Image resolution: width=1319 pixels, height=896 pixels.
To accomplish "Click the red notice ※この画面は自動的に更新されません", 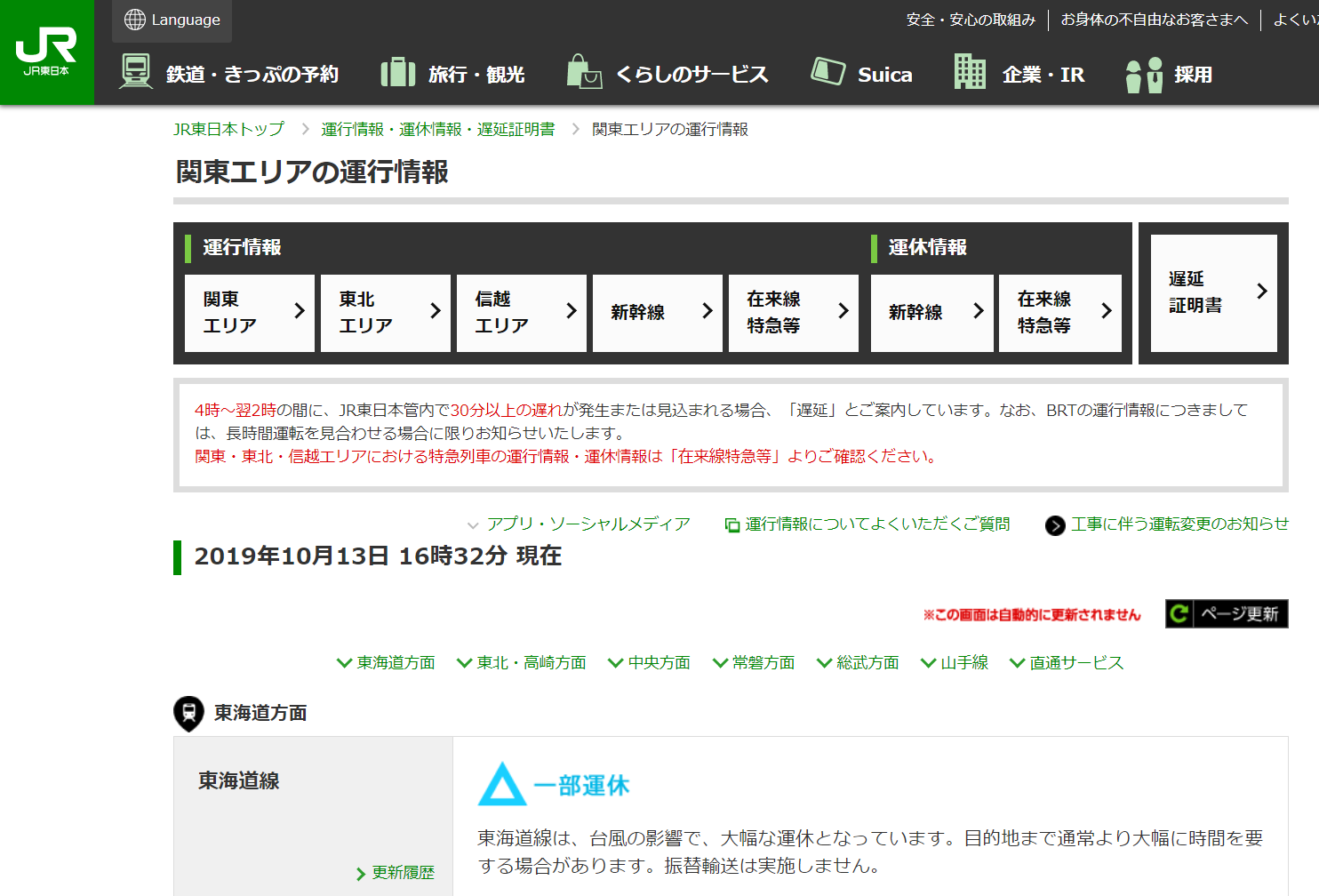I will pos(1032,615).
